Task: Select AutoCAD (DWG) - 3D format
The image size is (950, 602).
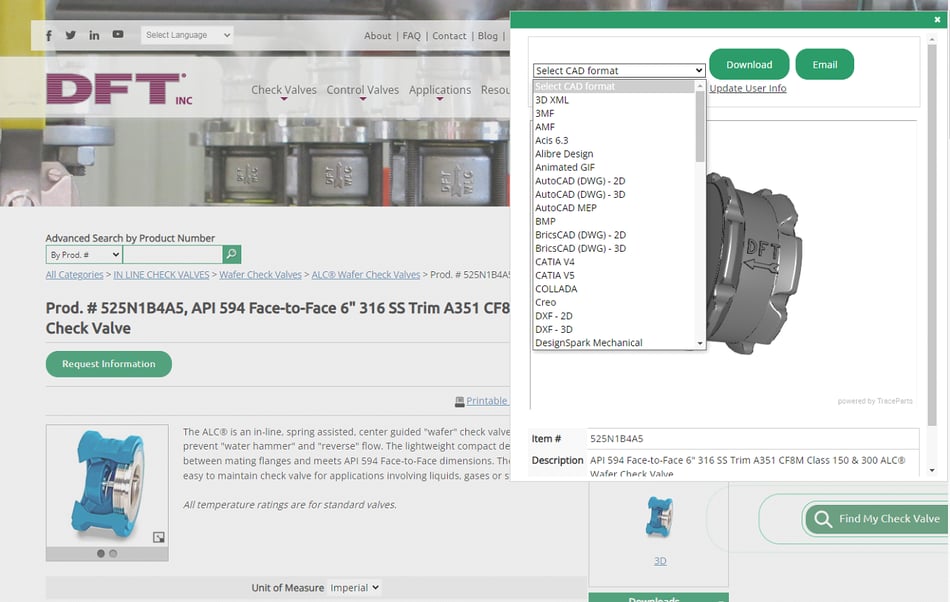Action: pos(580,194)
